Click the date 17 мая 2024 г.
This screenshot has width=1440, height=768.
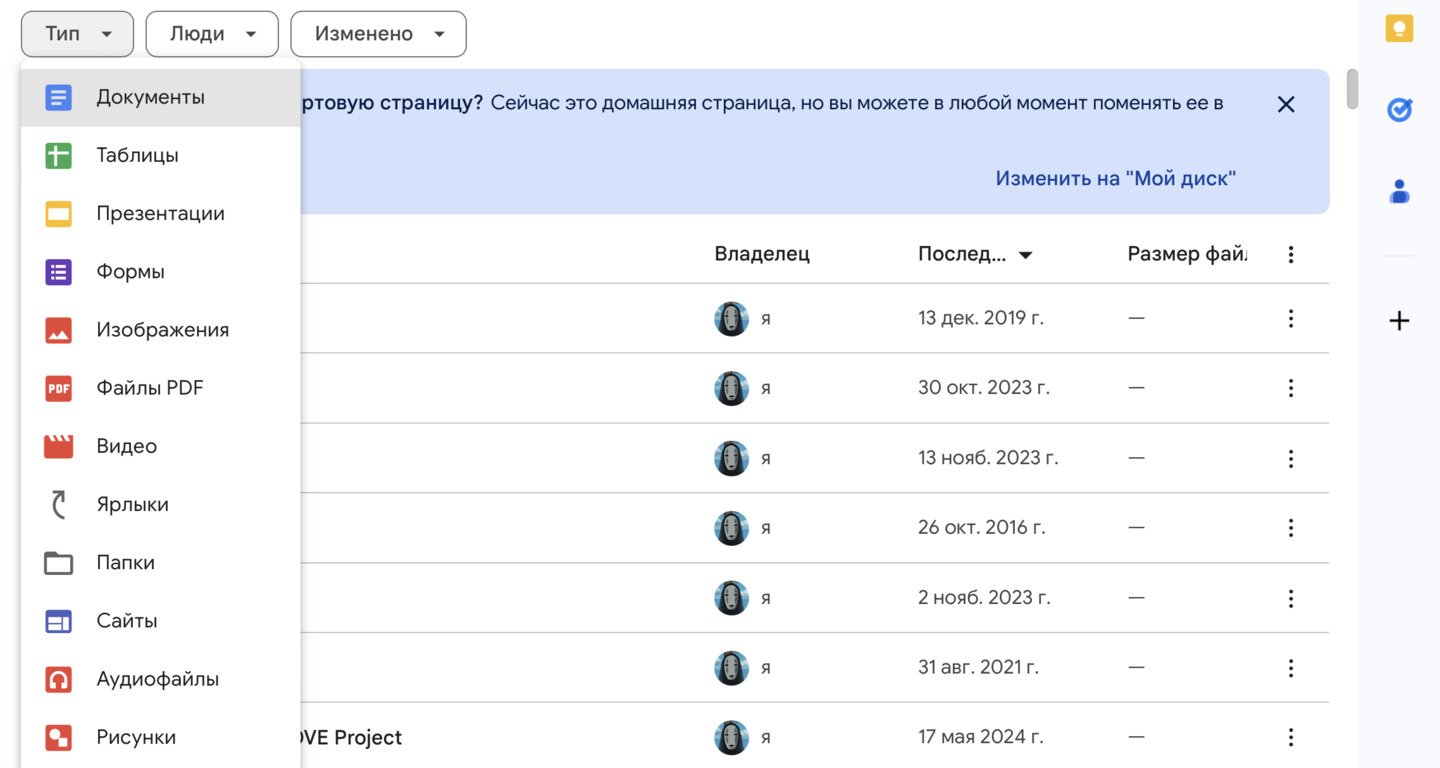click(x=981, y=737)
